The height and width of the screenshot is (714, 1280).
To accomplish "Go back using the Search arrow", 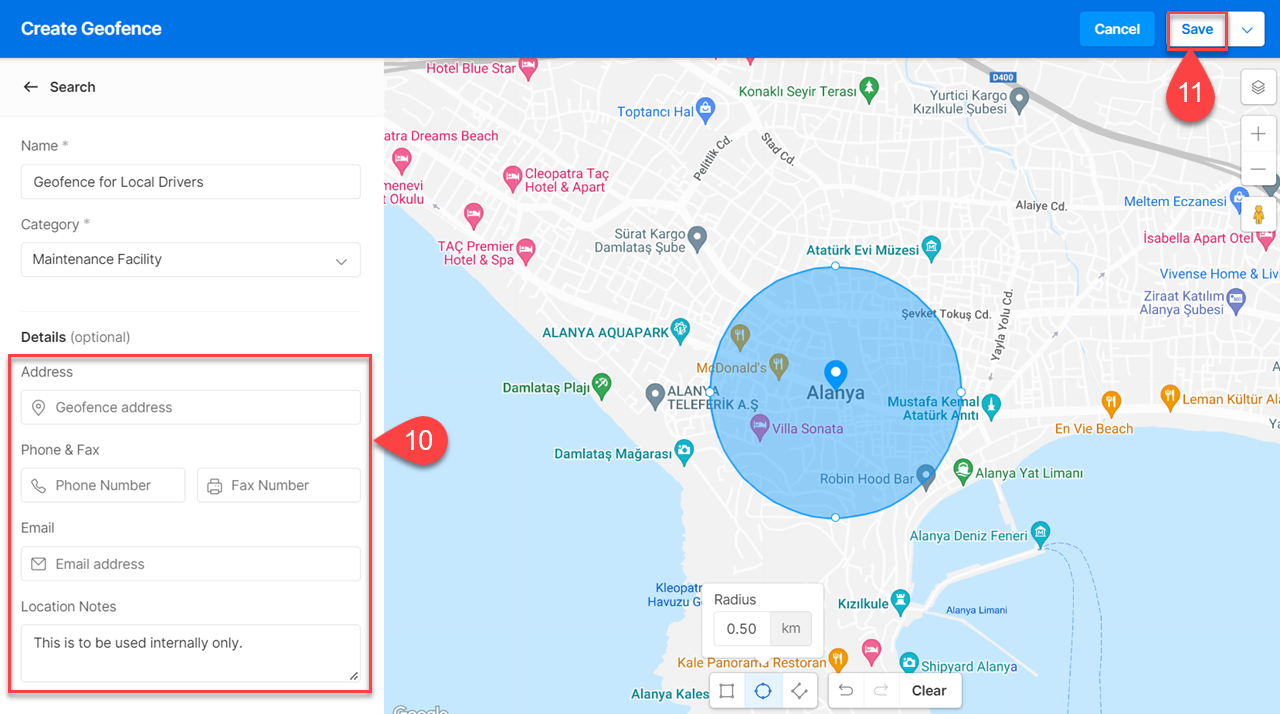I will click(31, 87).
